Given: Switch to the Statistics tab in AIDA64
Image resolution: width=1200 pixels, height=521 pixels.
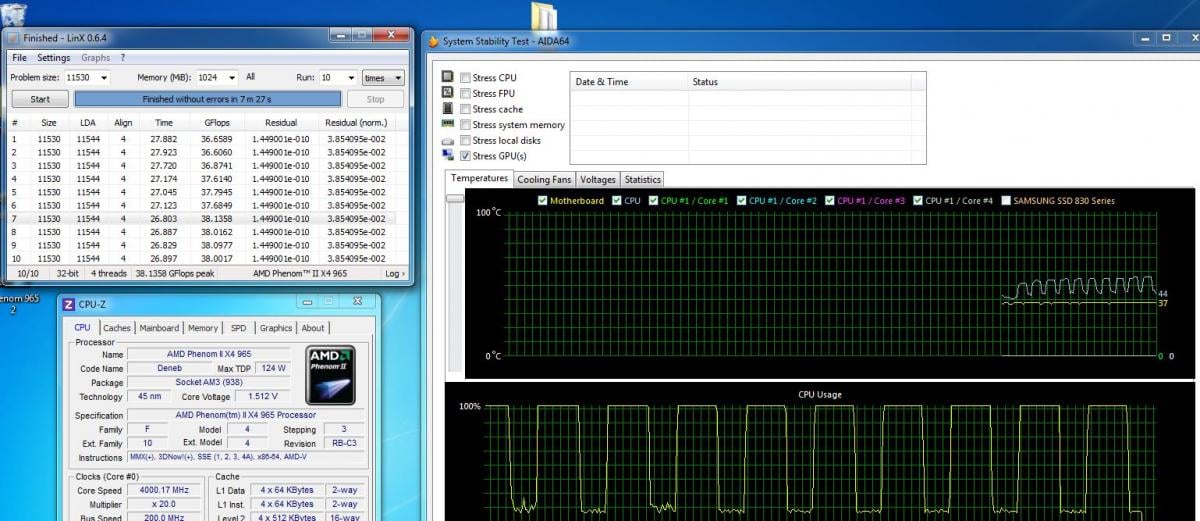Looking at the screenshot, I should click(x=642, y=180).
